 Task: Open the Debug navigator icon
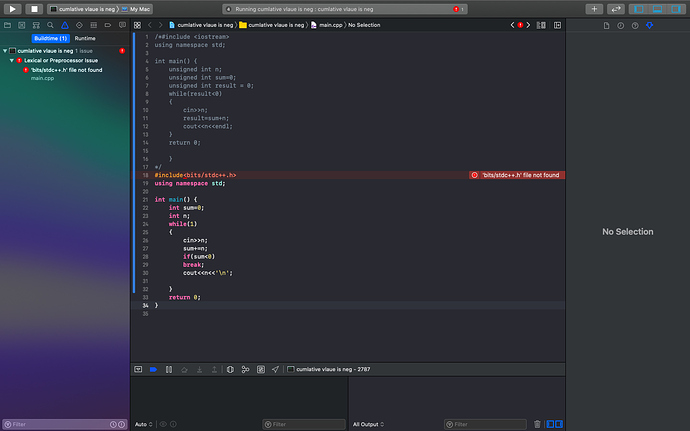pyautogui.click(x=93, y=25)
